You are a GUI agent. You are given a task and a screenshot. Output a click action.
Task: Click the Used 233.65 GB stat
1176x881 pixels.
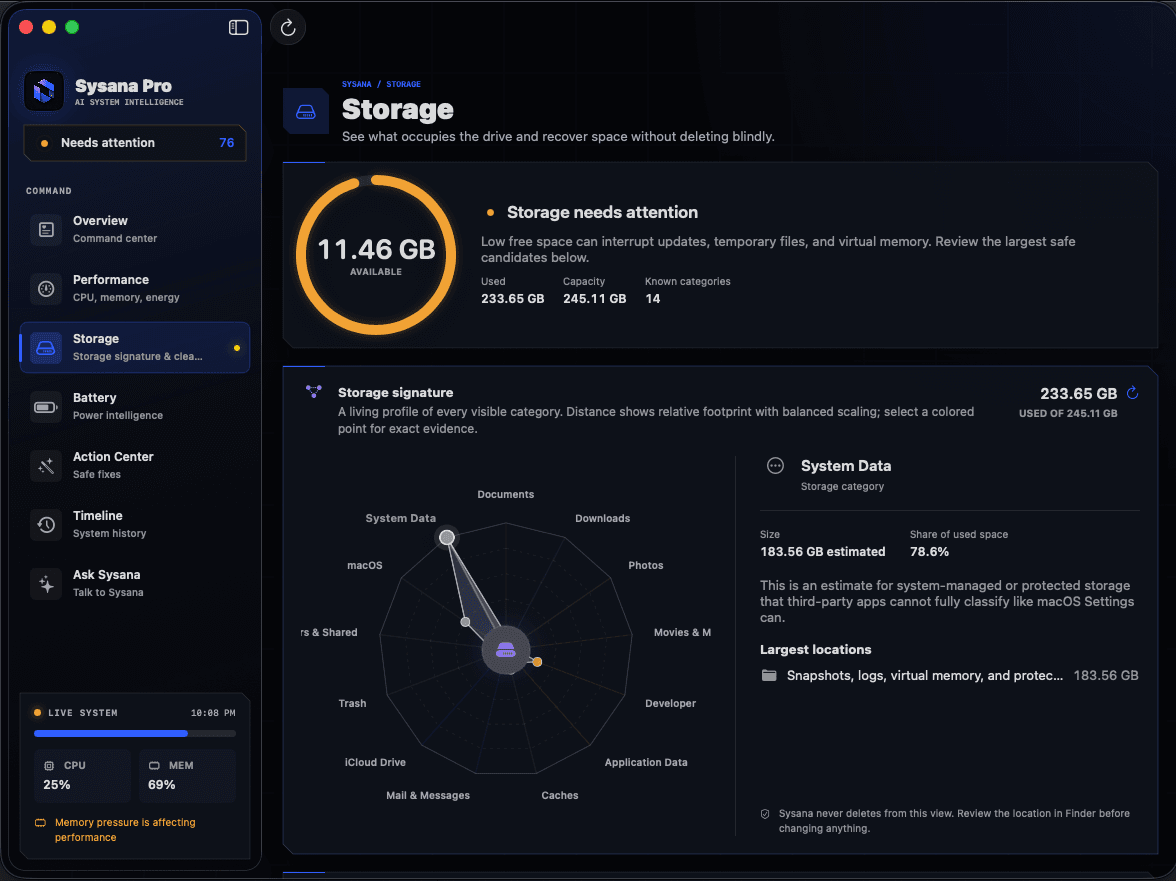tap(512, 291)
